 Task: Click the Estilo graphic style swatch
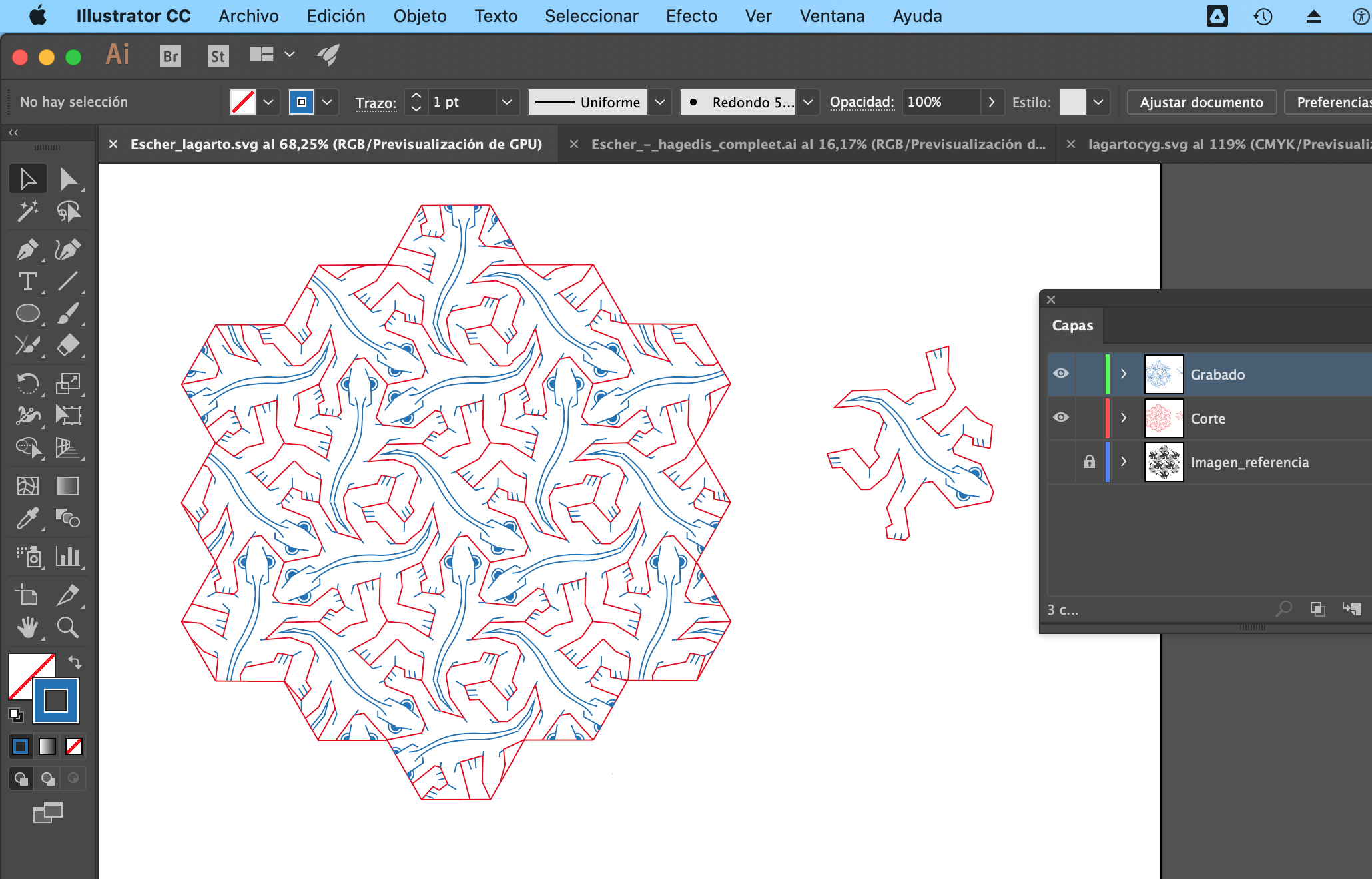point(1072,102)
